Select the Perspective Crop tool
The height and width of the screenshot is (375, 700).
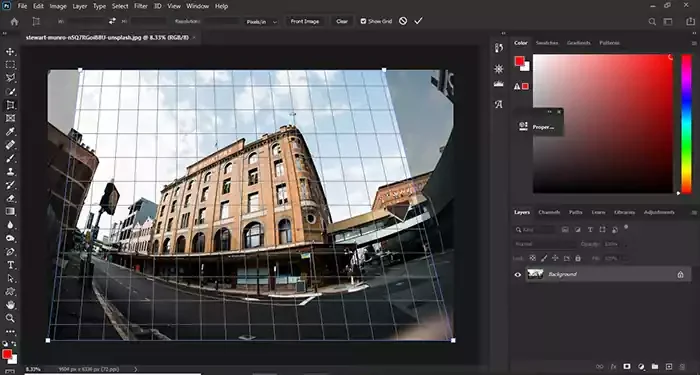[10, 105]
